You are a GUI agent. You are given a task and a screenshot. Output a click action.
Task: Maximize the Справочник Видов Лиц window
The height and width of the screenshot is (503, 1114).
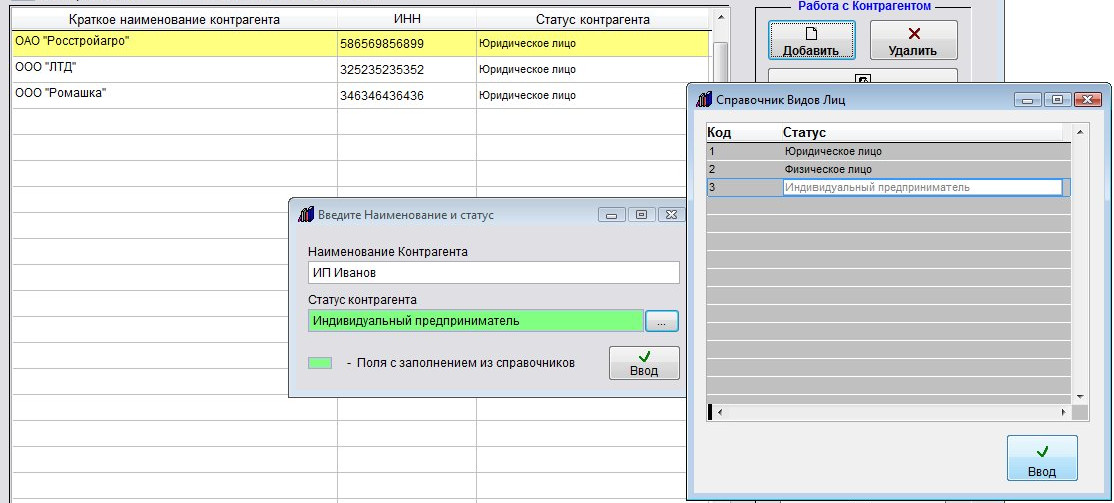coord(1057,100)
